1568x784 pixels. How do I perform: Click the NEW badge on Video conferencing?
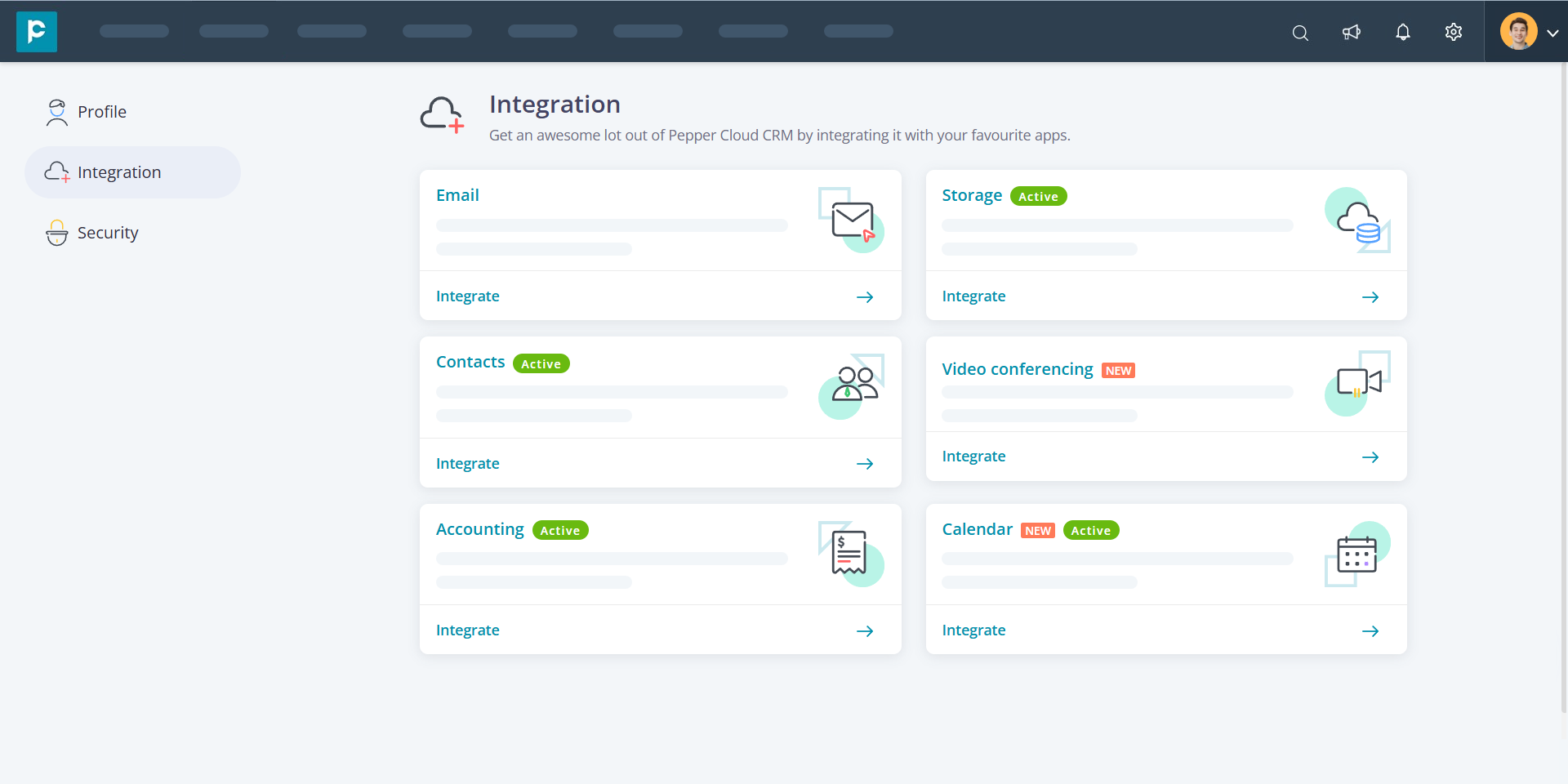pyautogui.click(x=1119, y=371)
